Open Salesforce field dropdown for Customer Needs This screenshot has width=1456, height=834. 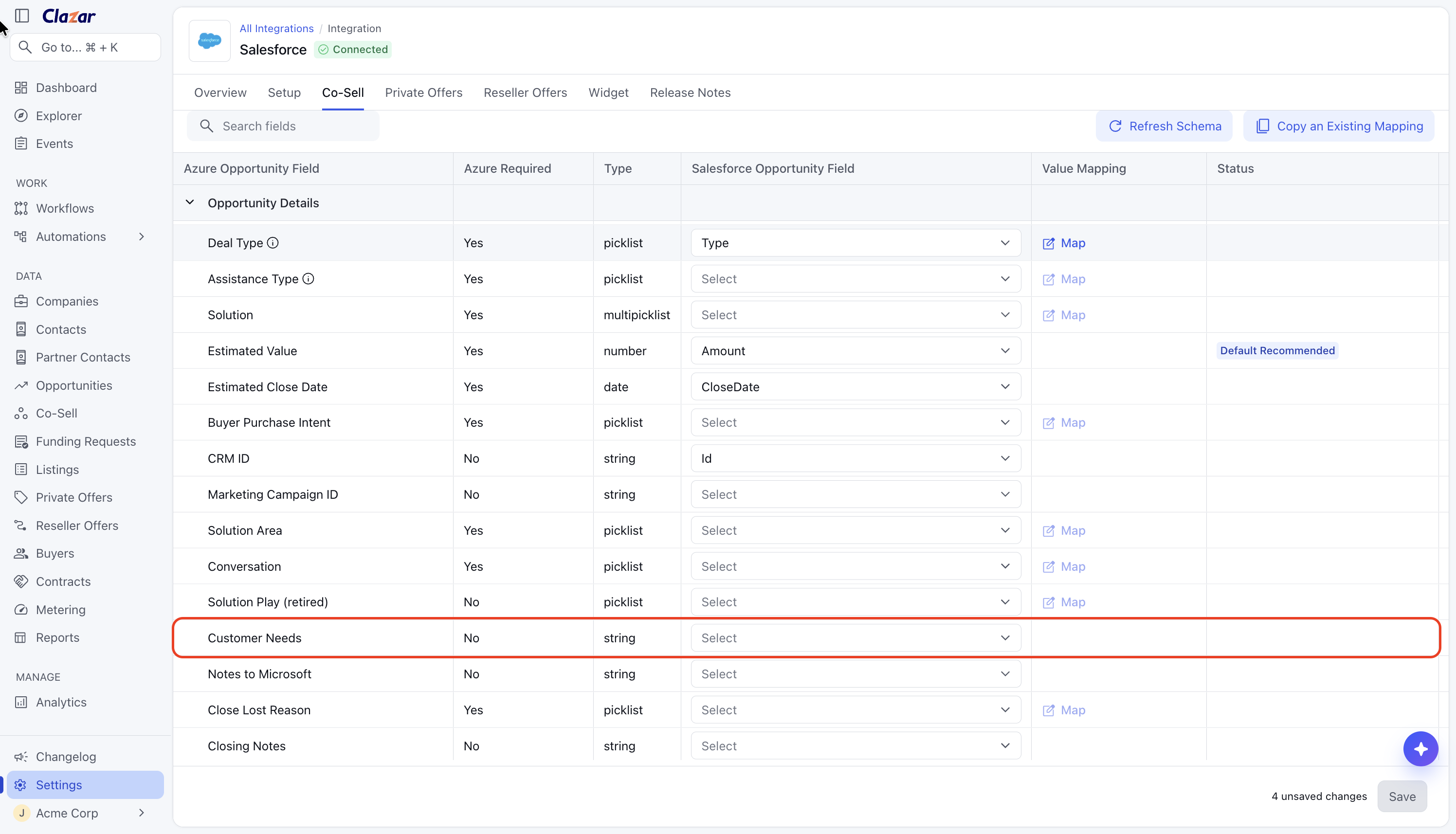coord(855,638)
